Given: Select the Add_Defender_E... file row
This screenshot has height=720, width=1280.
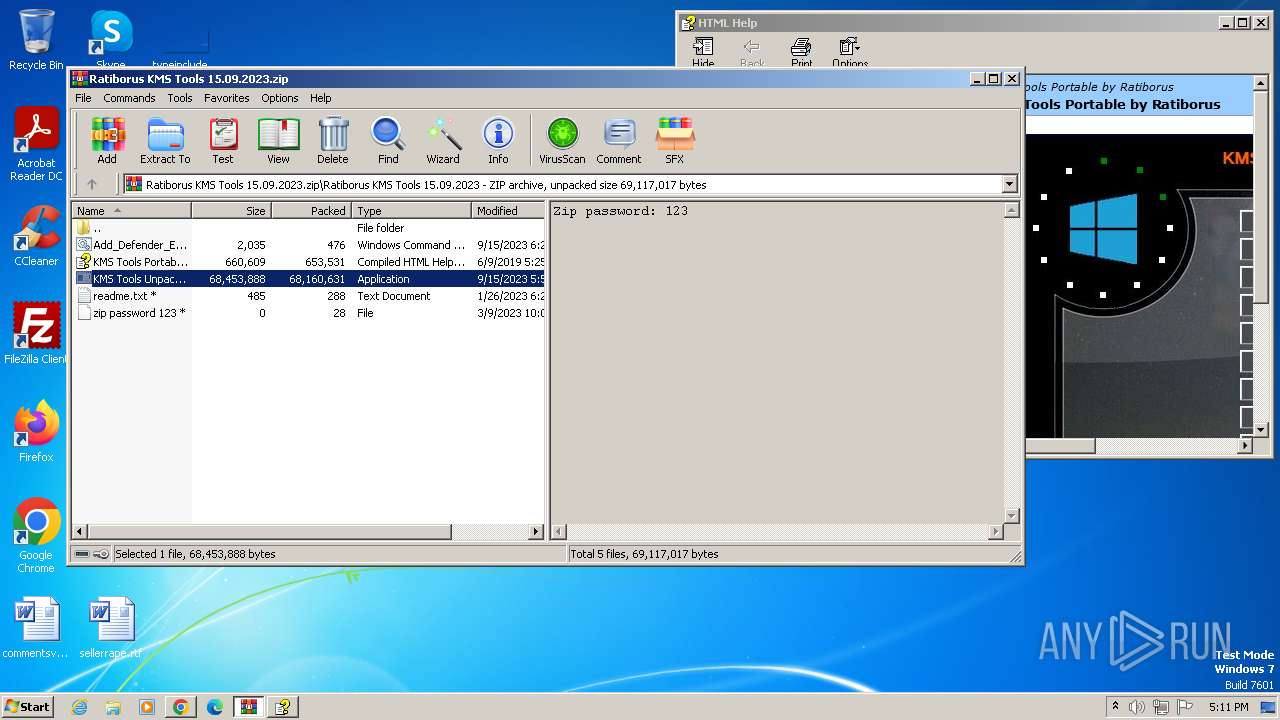Looking at the screenshot, I should click(x=310, y=245).
